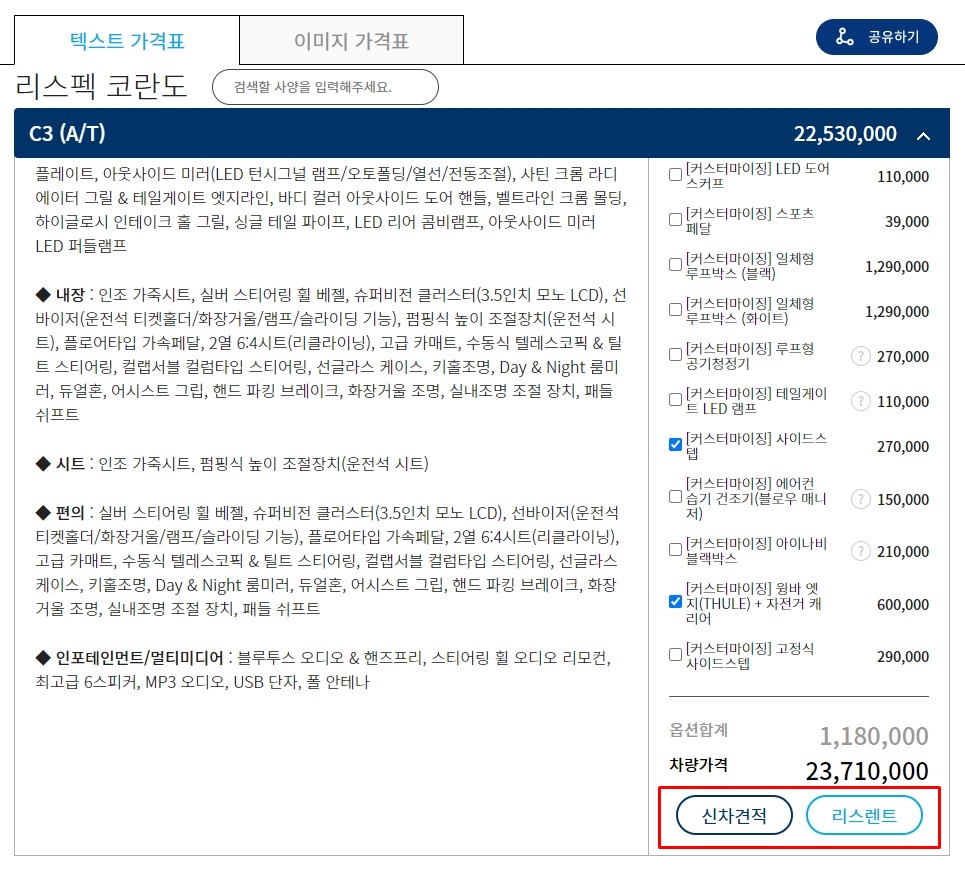Click the 신차견적 button
Screen dimensions: 965x869
[x=734, y=815]
